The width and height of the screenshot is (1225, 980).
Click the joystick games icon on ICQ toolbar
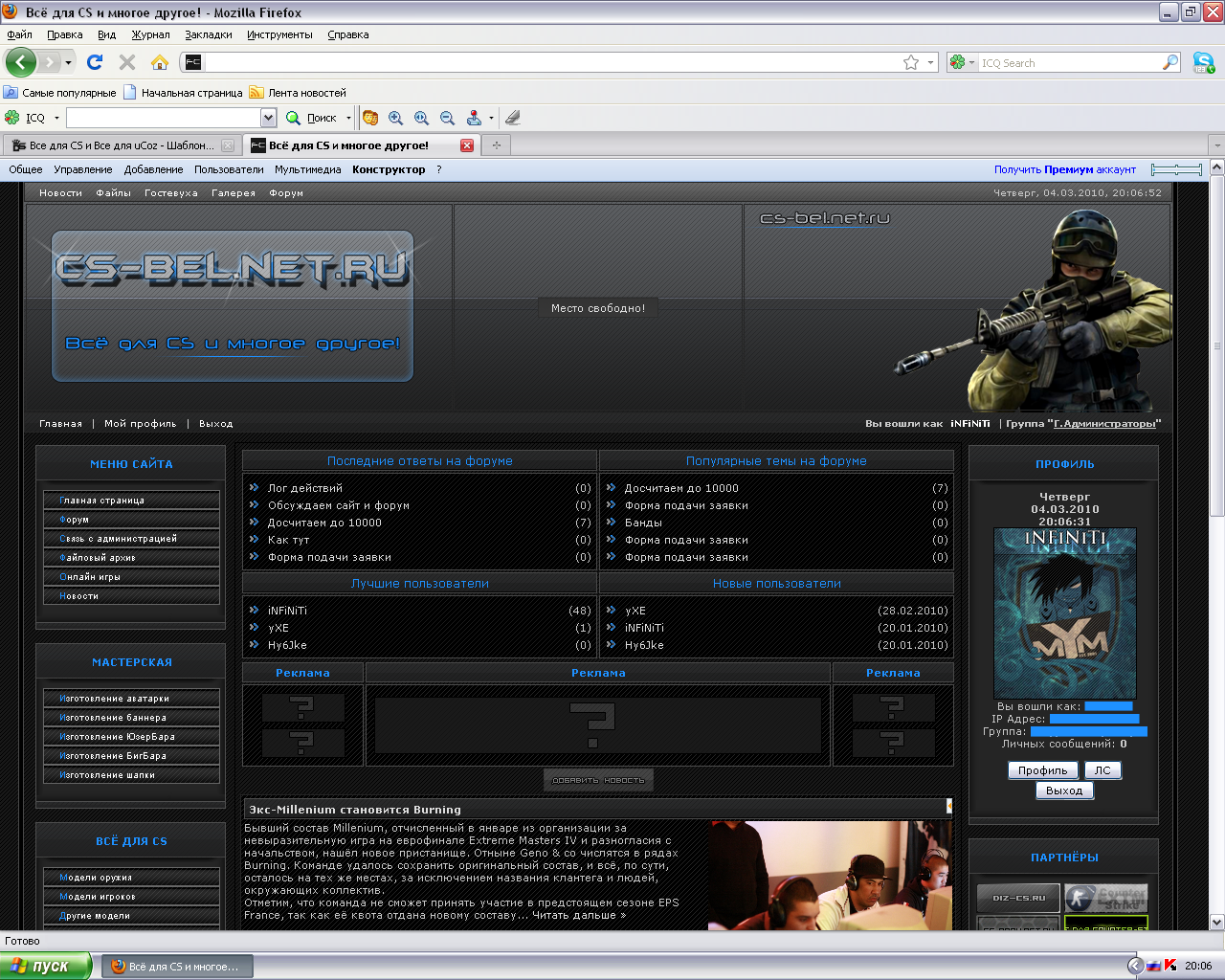pyautogui.click(x=474, y=118)
